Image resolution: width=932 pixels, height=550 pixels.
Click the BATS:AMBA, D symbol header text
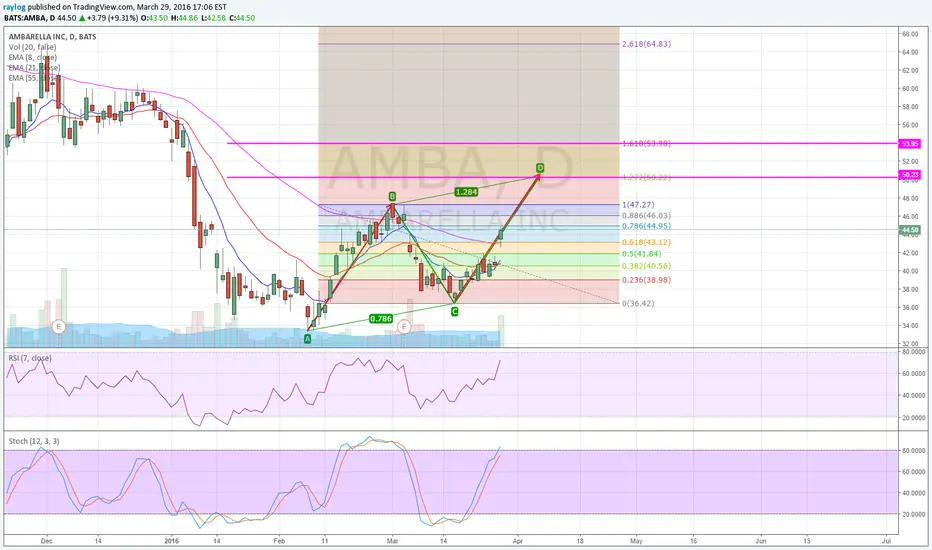pos(30,18)
